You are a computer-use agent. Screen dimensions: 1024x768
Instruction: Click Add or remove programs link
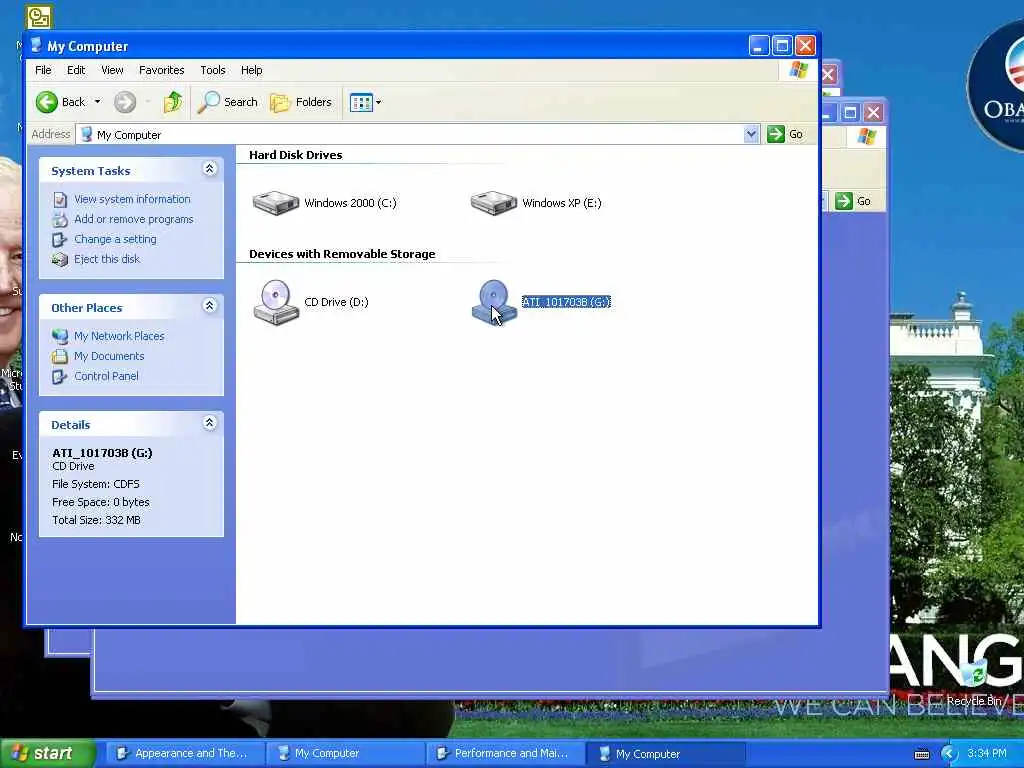click(133, 219)
